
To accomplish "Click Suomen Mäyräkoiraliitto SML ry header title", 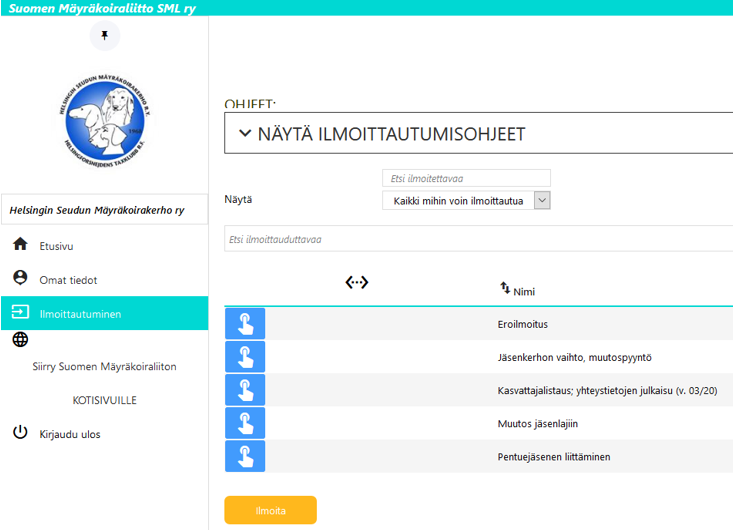I will coord(102,8).
